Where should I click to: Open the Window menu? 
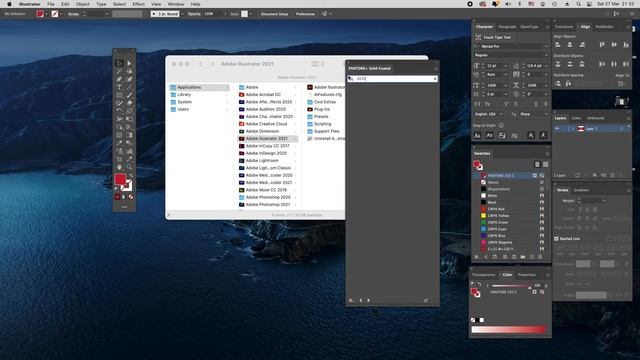coord(176,4)
